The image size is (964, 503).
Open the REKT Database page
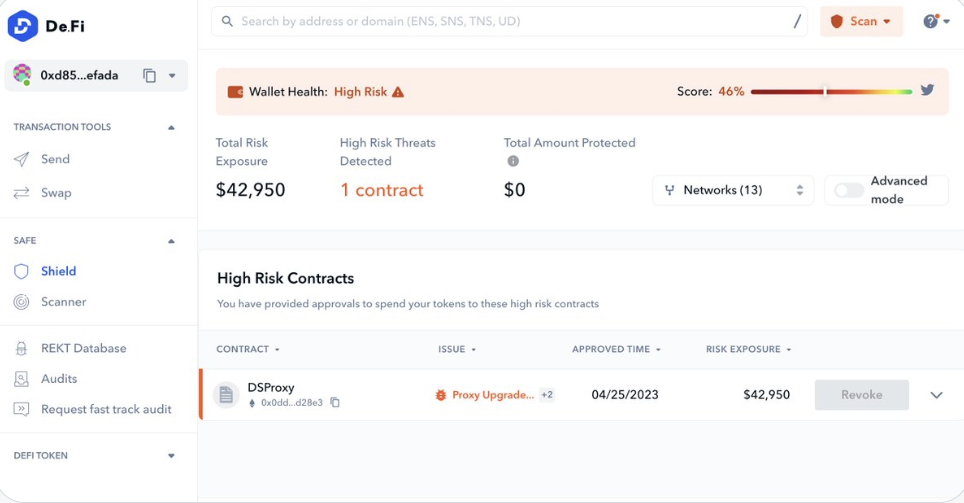[x=83, y=349]
